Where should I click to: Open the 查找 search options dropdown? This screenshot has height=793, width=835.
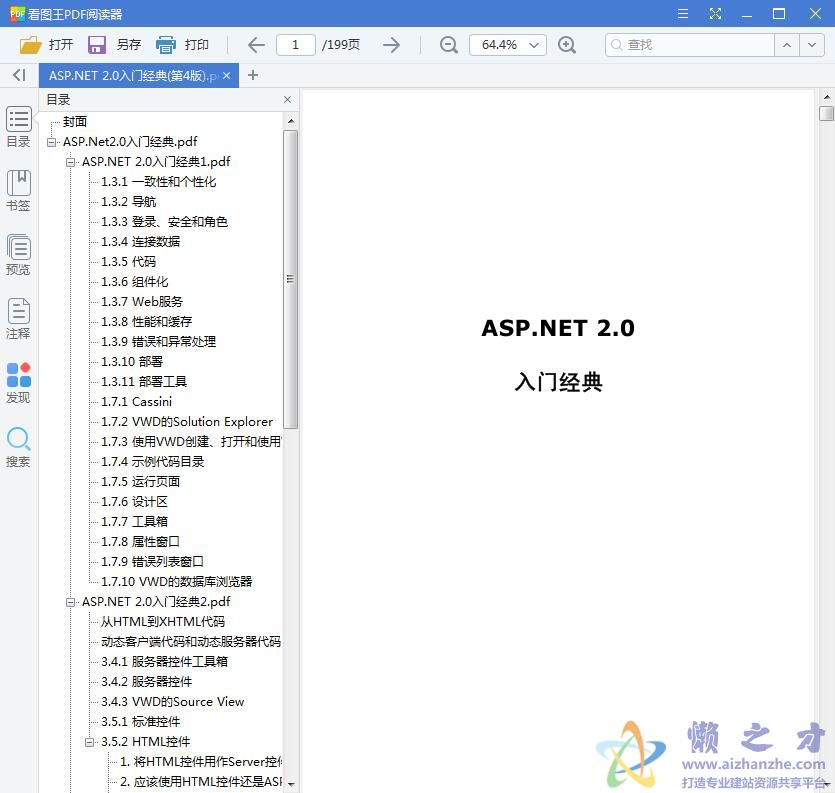[813, 45]
